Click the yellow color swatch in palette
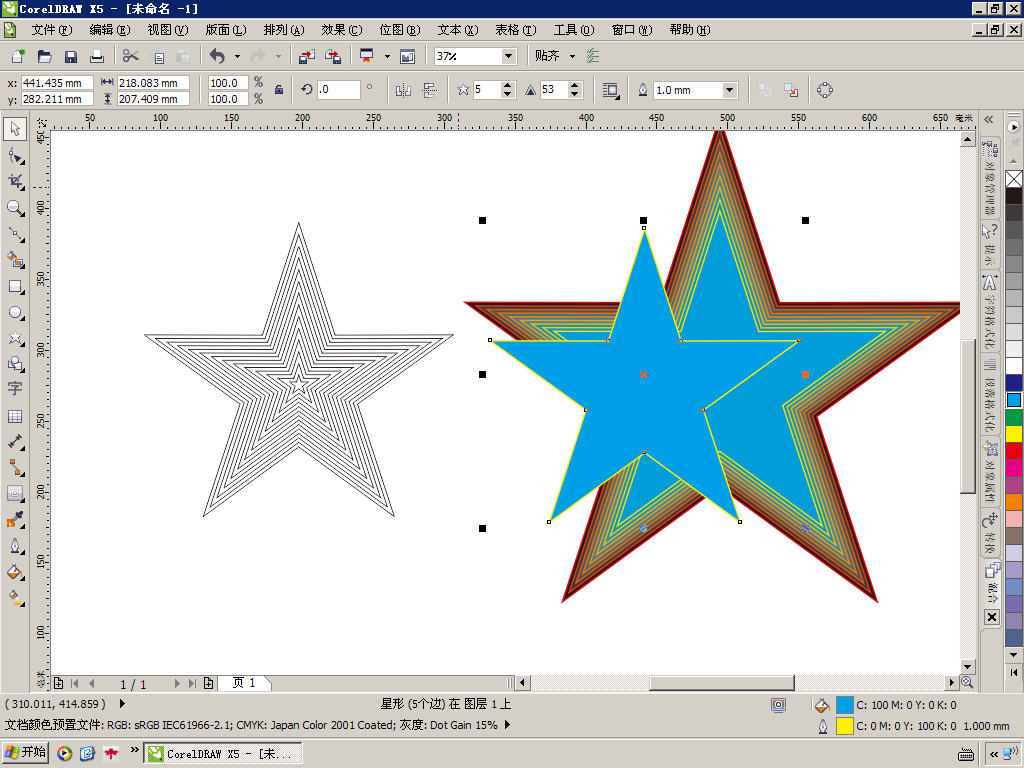The width and height of the screenshot is (1024, 768). tap(1014, 434)
